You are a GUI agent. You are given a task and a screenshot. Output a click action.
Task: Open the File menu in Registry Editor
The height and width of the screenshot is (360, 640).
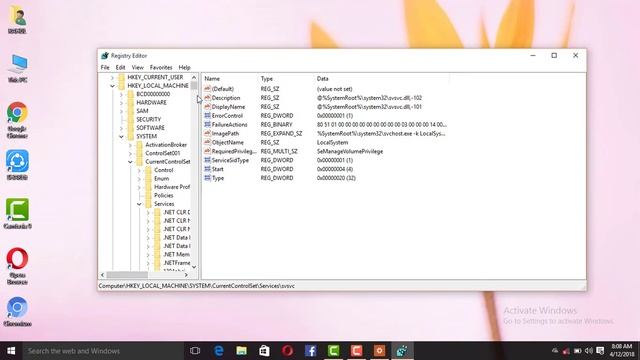(x=105, y=67)
